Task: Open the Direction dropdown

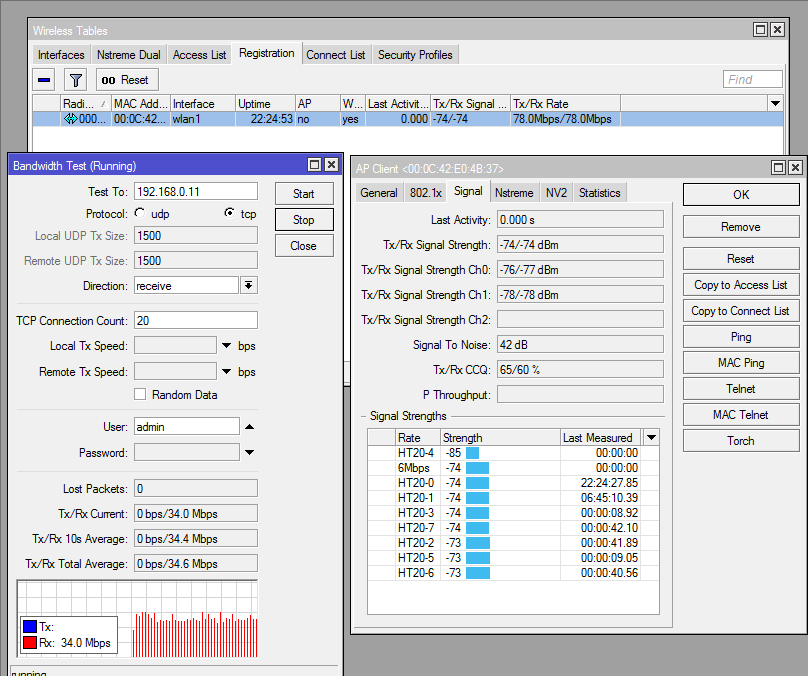Action: coord(249,286)
